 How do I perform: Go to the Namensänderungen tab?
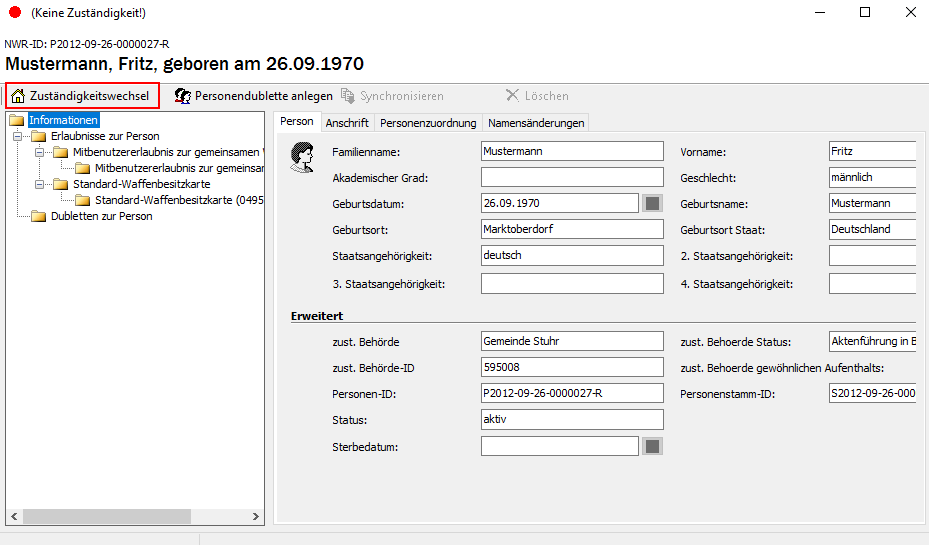[536, 123]
